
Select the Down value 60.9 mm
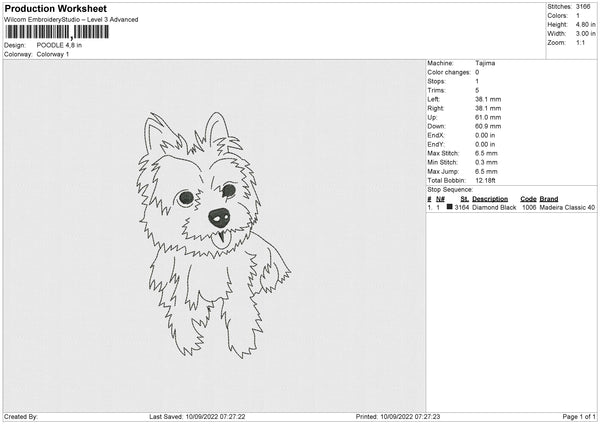(x=488, y=126)
